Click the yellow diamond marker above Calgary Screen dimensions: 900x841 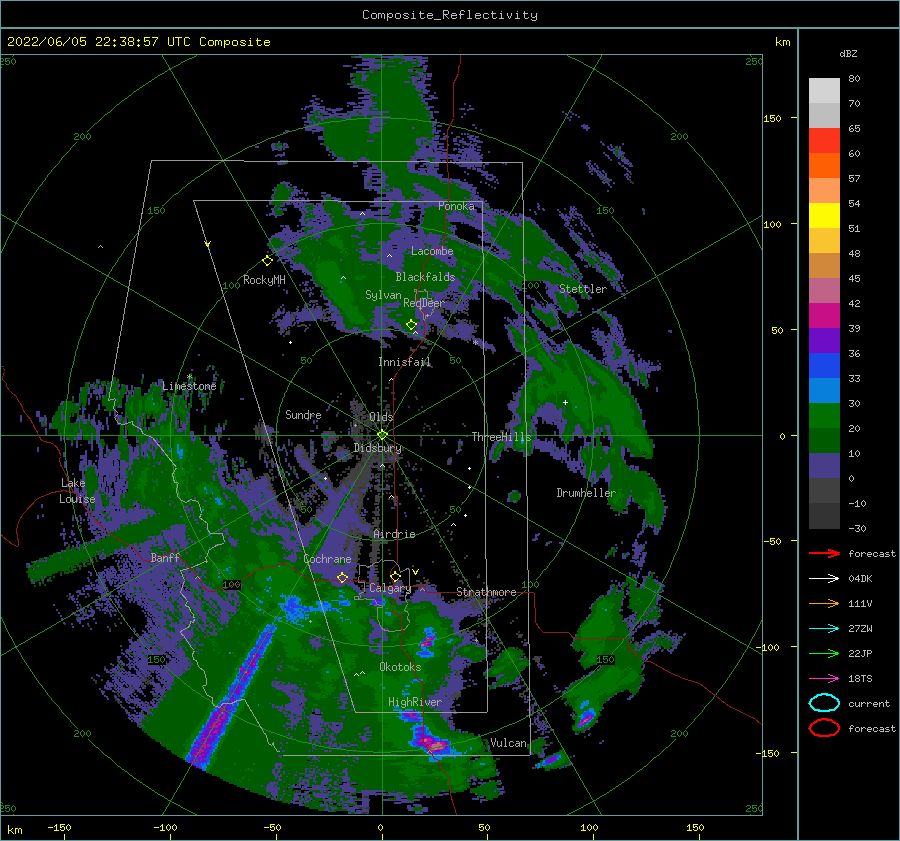[395, 576]
